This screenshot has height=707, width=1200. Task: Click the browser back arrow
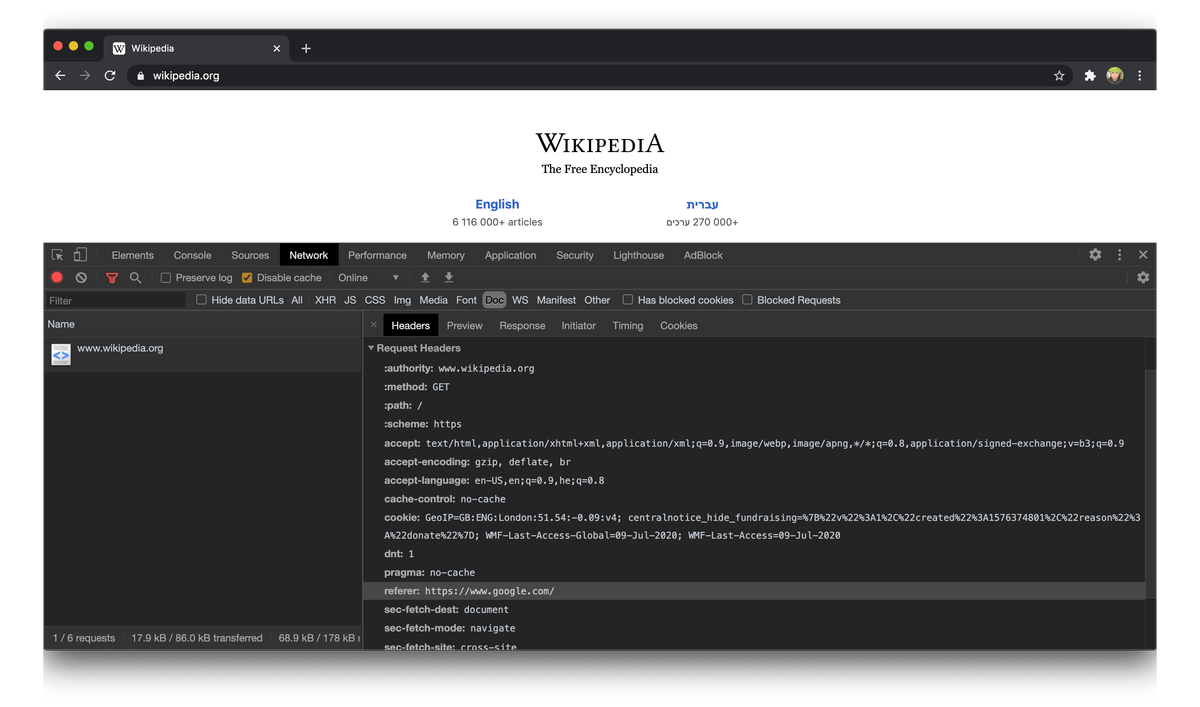click(60, 76)
